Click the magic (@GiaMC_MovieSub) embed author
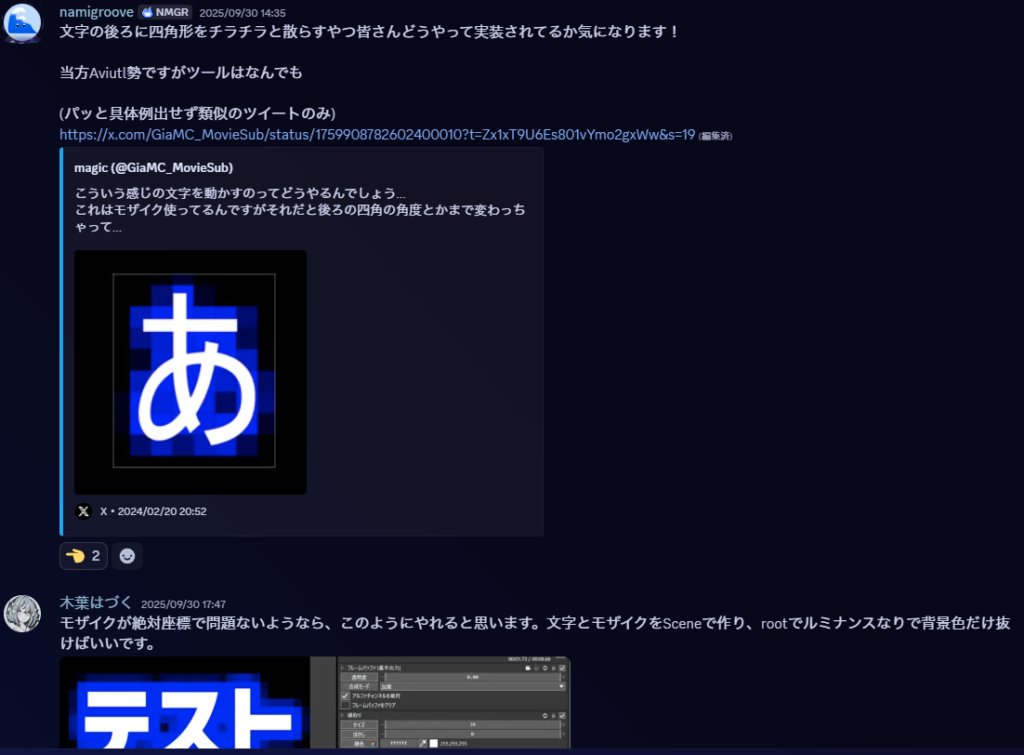The image size is (1024, 755). point(153,168)
